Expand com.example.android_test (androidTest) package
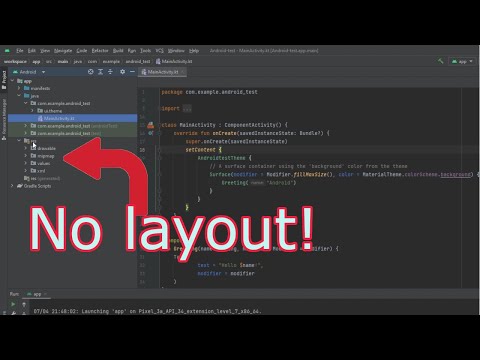Viewport: 480px width, 360px height. 26,126
